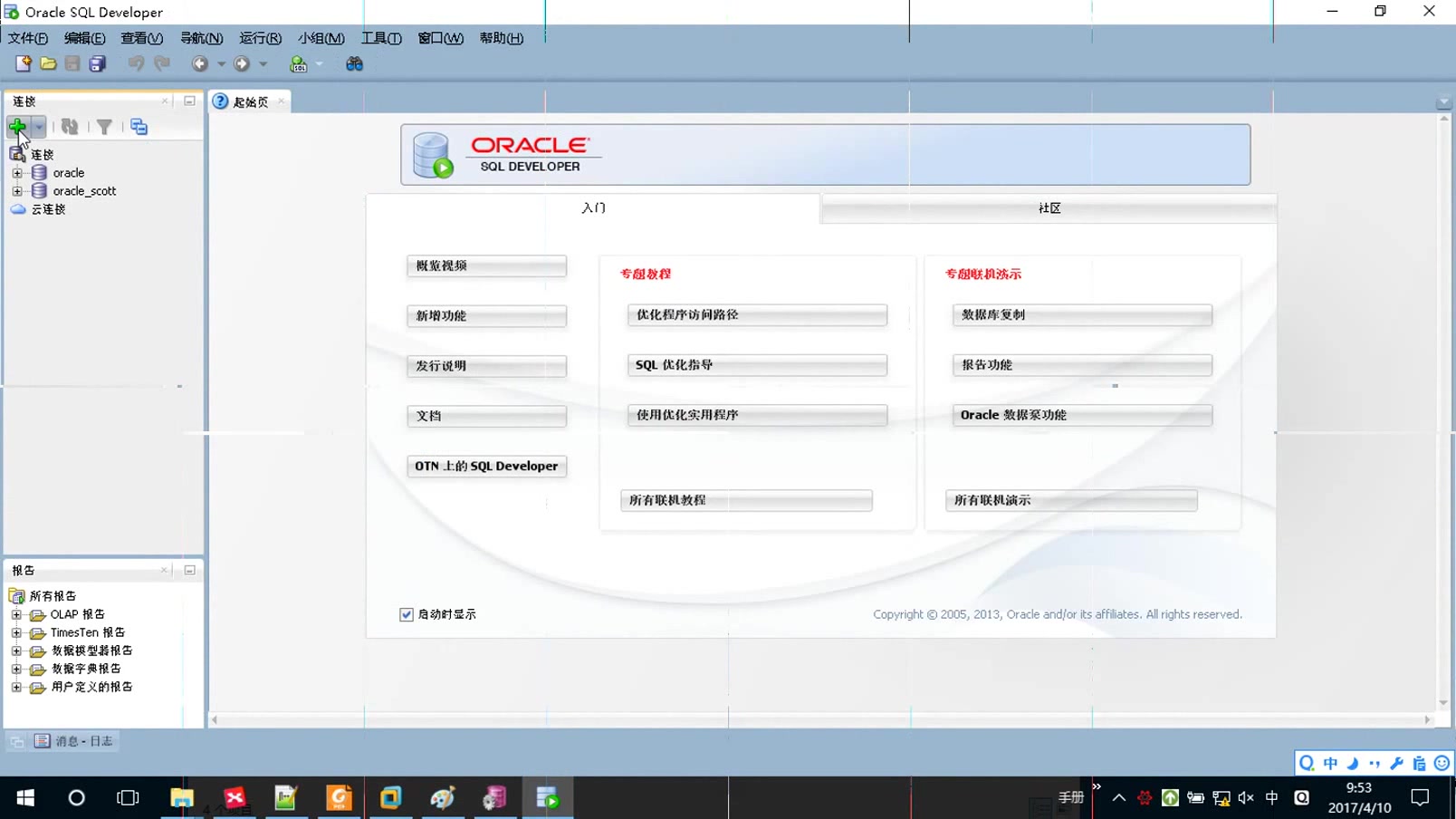Minimize the 报告 panel
The width and height of the screenshot is (1456, 819).
189,570
